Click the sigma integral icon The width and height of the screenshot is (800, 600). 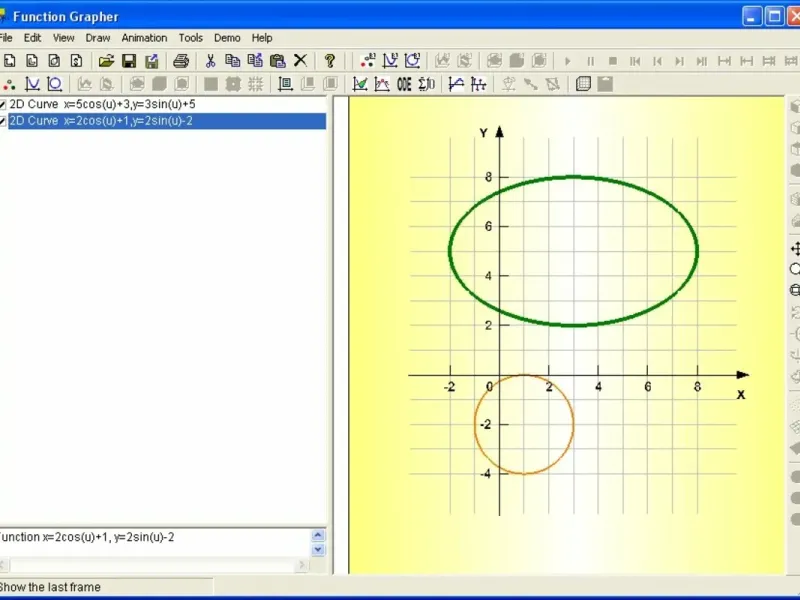pyautogui.click(x=427, y=84)
